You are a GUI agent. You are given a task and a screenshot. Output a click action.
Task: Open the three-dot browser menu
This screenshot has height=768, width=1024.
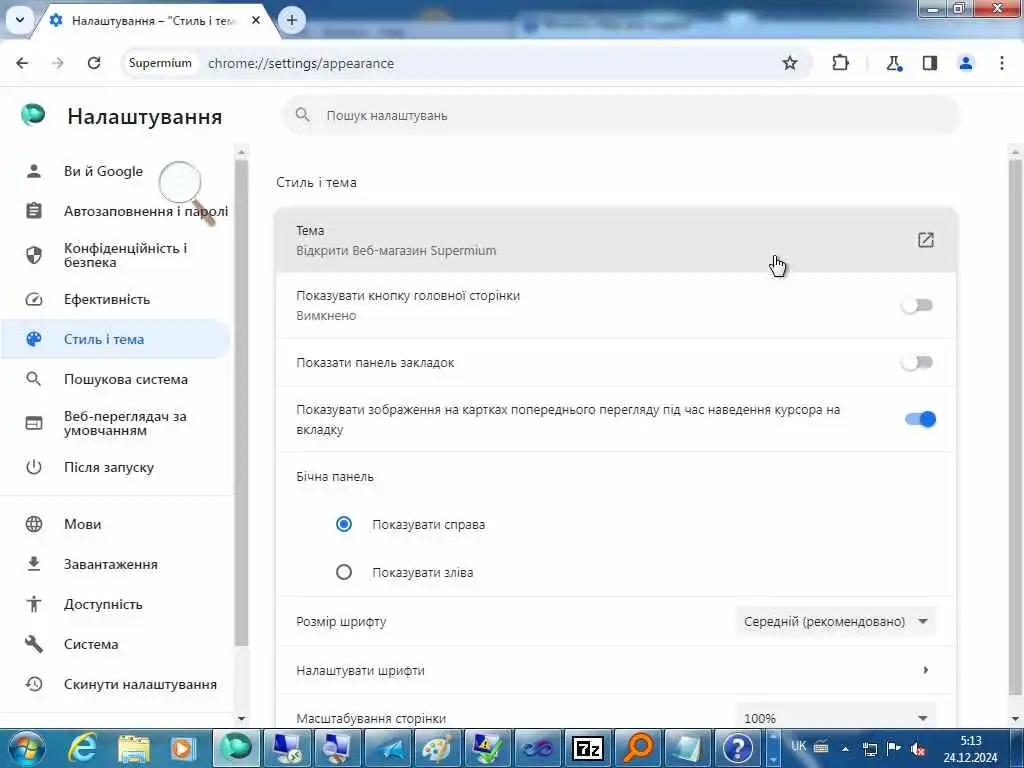1002,63
